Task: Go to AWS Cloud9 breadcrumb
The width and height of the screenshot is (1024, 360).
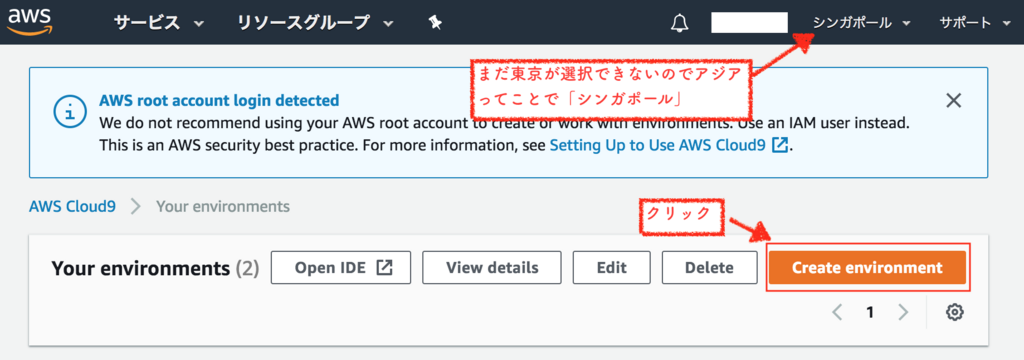Action: click(x=72, y=207)
